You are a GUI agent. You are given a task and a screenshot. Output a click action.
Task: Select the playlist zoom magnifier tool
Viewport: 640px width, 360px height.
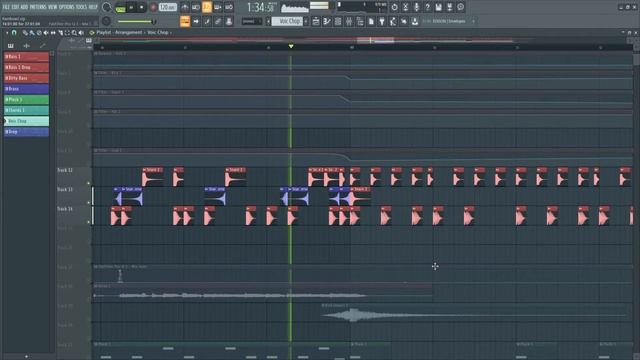[x=74, y=33]
